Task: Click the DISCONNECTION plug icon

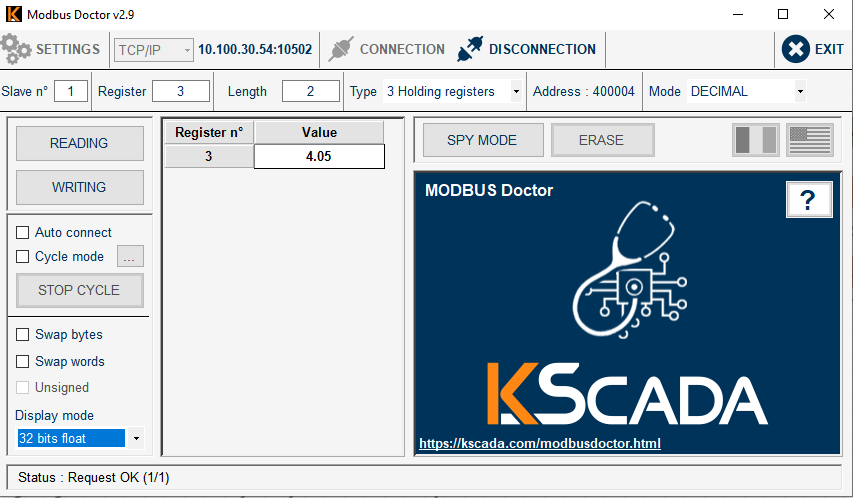Action: 470,49
